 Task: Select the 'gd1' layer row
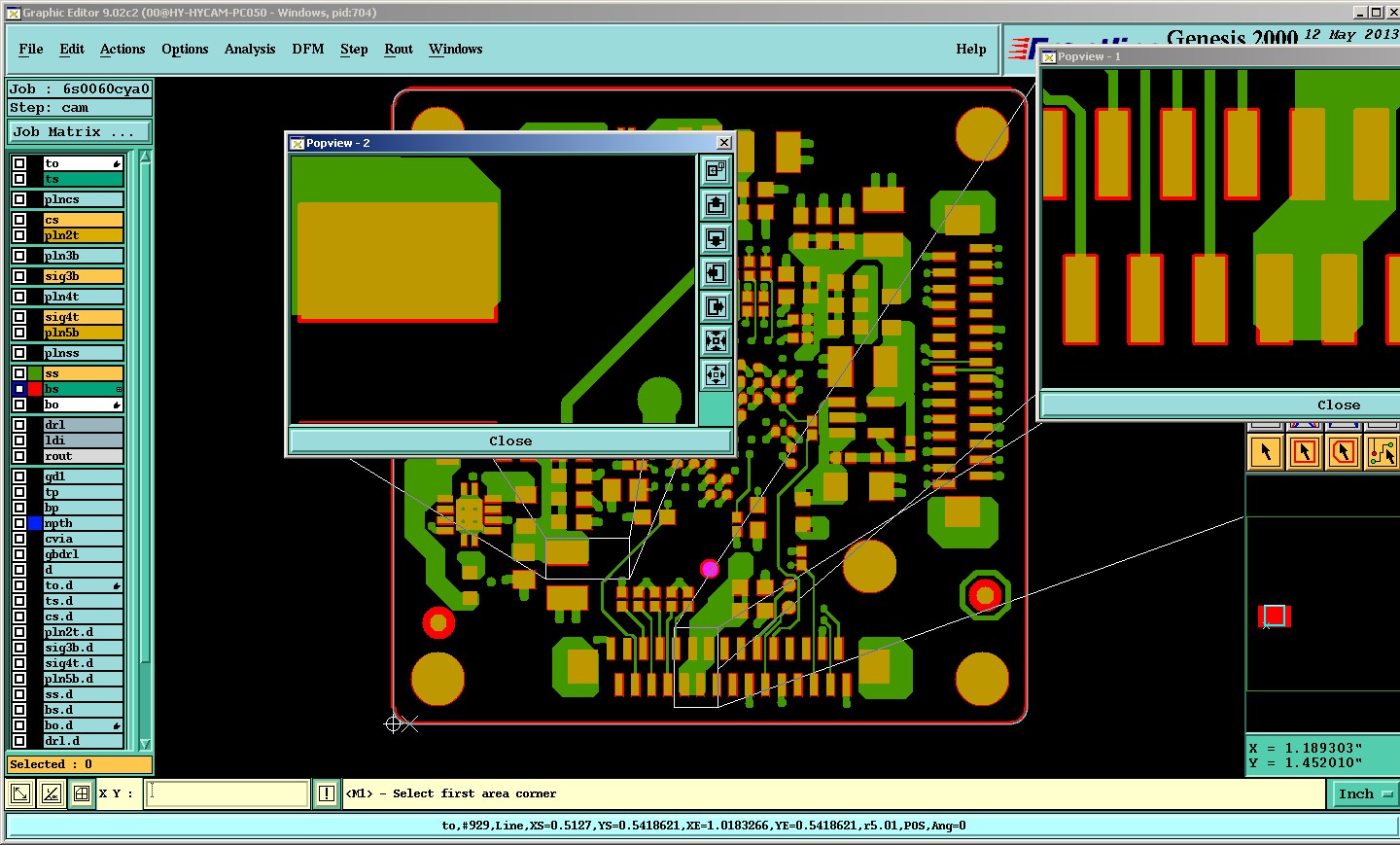pos(84,476)
